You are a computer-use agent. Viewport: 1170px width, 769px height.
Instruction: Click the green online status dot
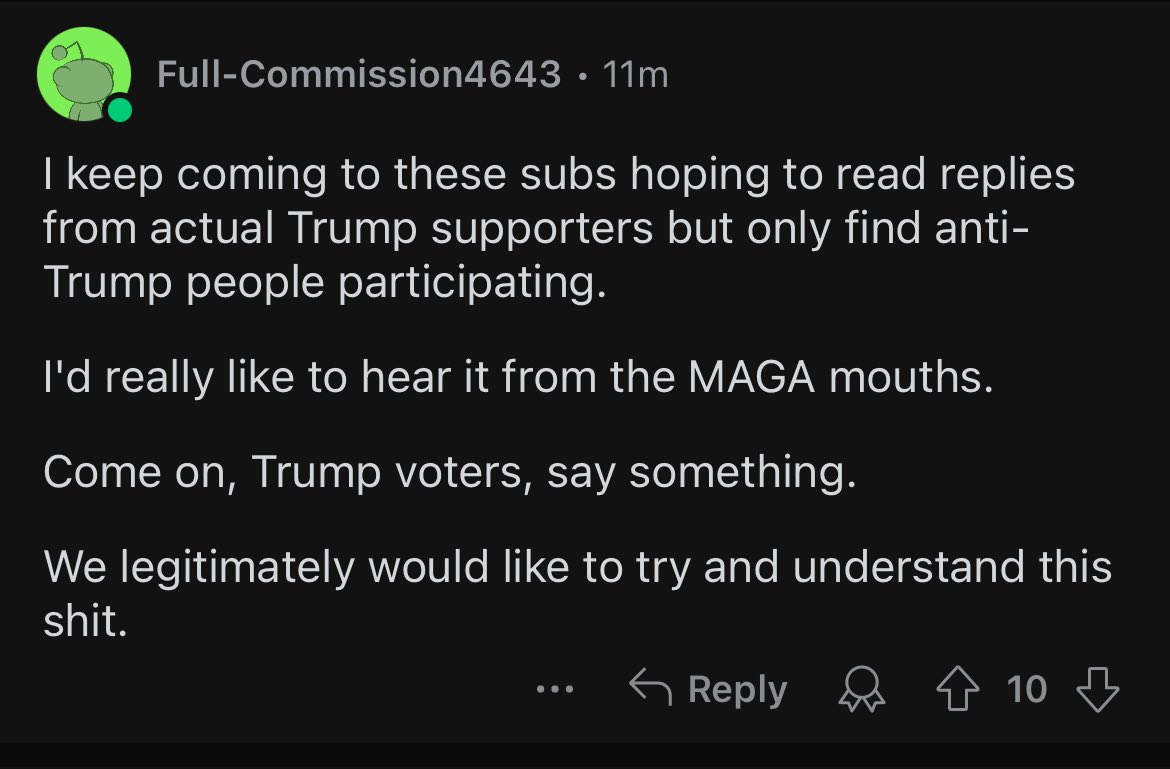[119, 110]
